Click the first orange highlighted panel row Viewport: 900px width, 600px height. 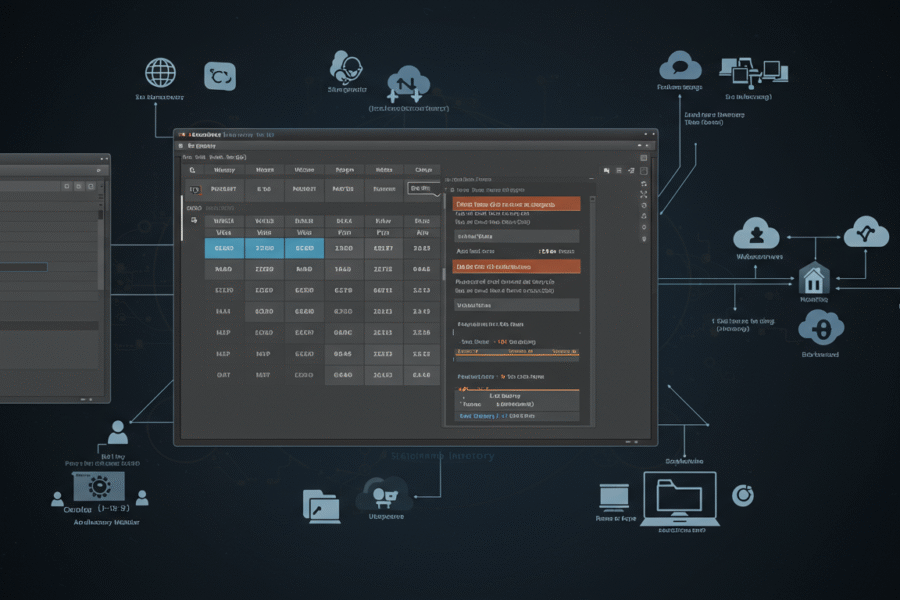click(516, 204)
